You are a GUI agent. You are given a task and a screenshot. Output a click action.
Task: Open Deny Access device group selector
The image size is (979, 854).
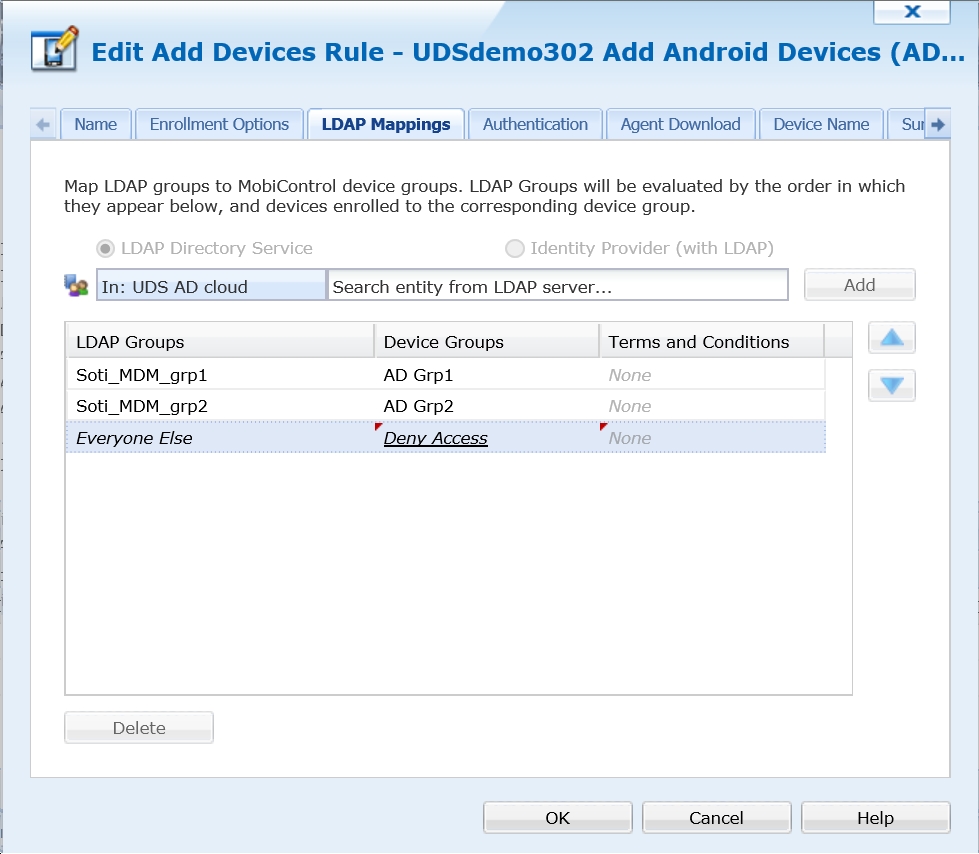(x=436, y=438)
